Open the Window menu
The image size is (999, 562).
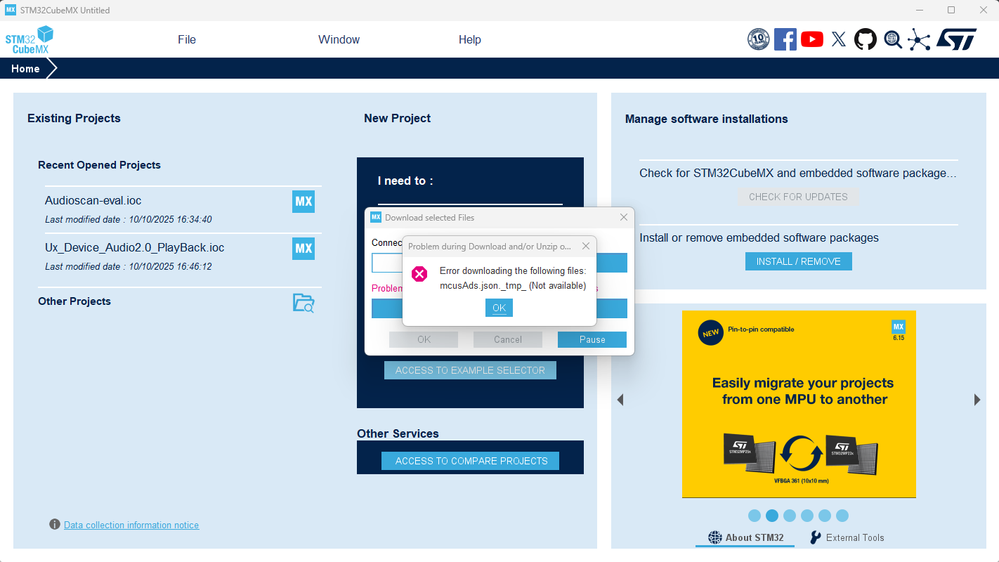click(339, 40)
